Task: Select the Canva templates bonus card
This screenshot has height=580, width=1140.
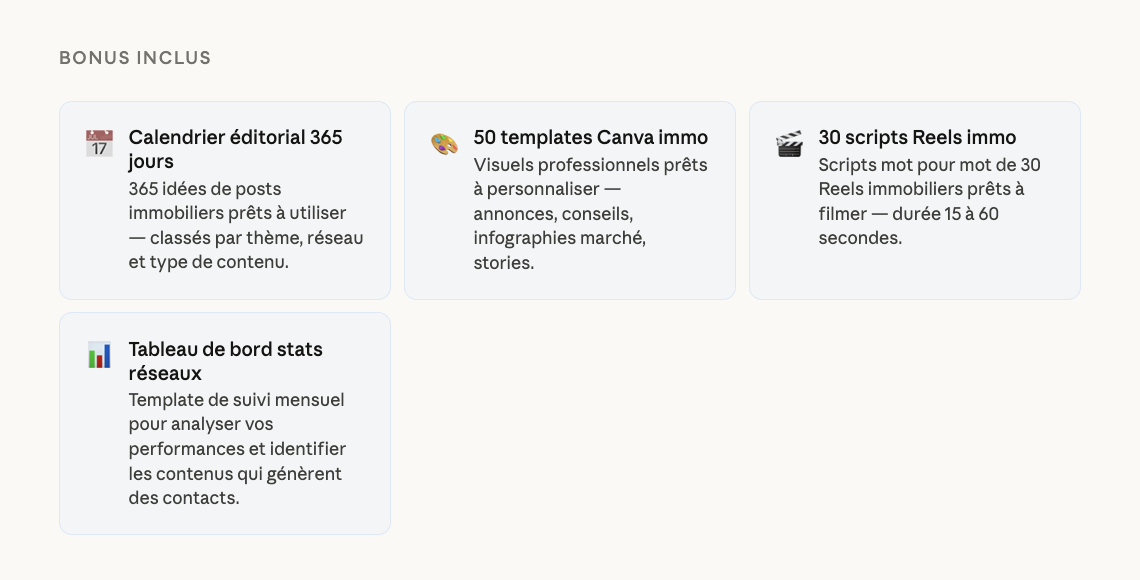Action: (570, 285)
